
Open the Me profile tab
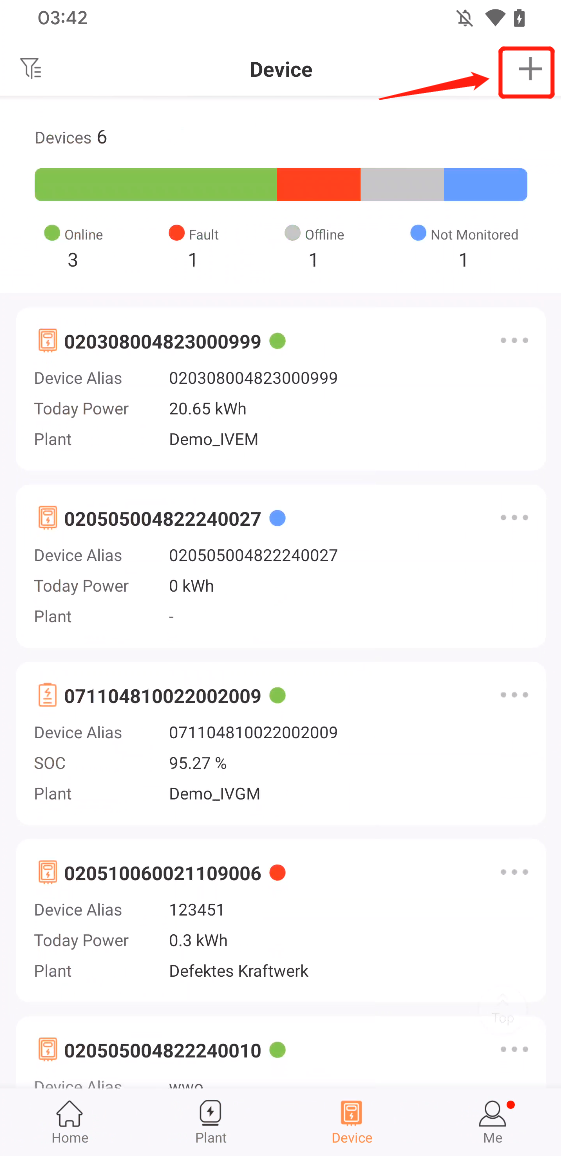[x=493, y=1122]
